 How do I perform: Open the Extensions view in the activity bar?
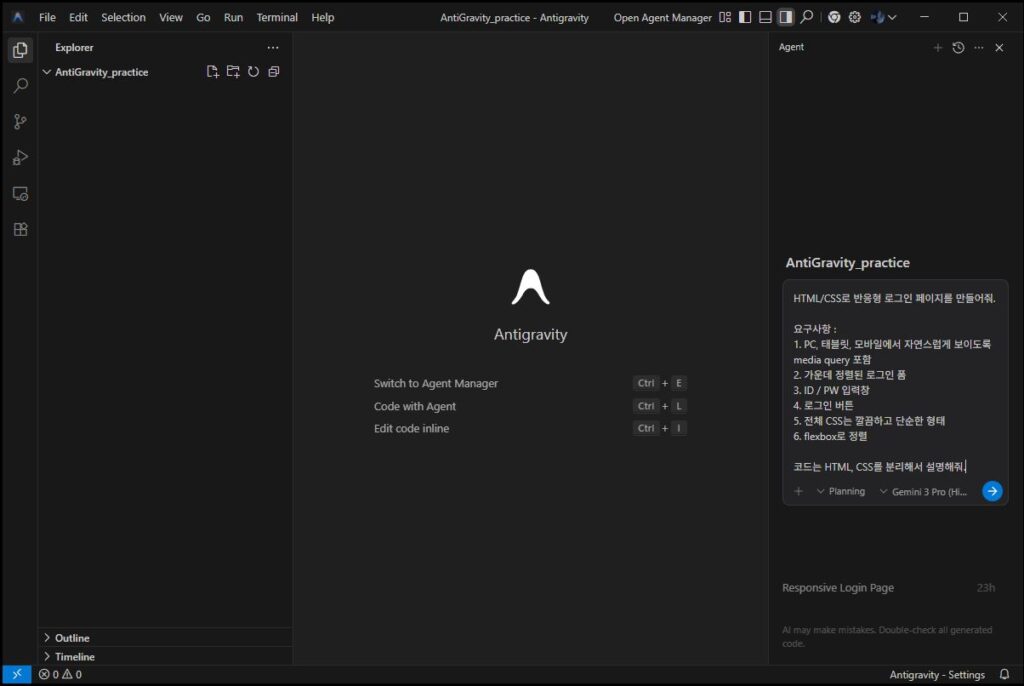point(20,229)
